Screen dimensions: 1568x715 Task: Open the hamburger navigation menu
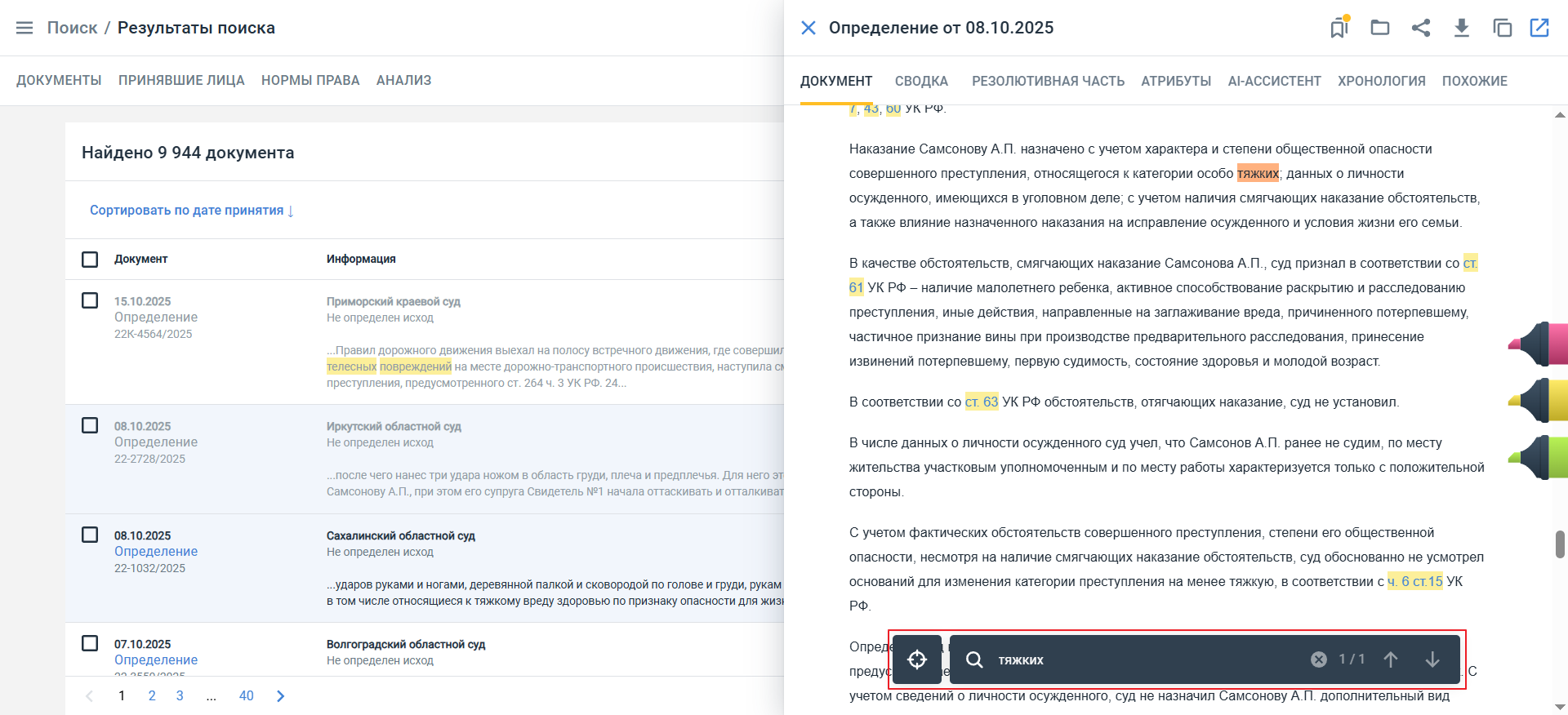(x=24, y=28)
